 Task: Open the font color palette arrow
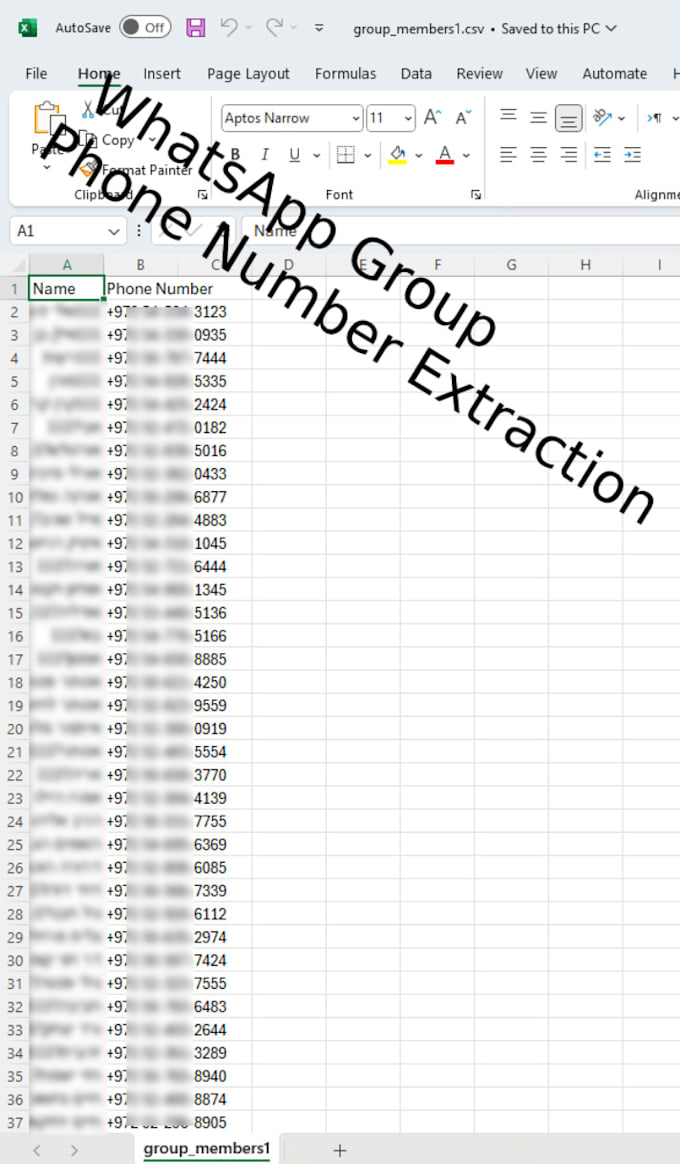coord(466,155)
